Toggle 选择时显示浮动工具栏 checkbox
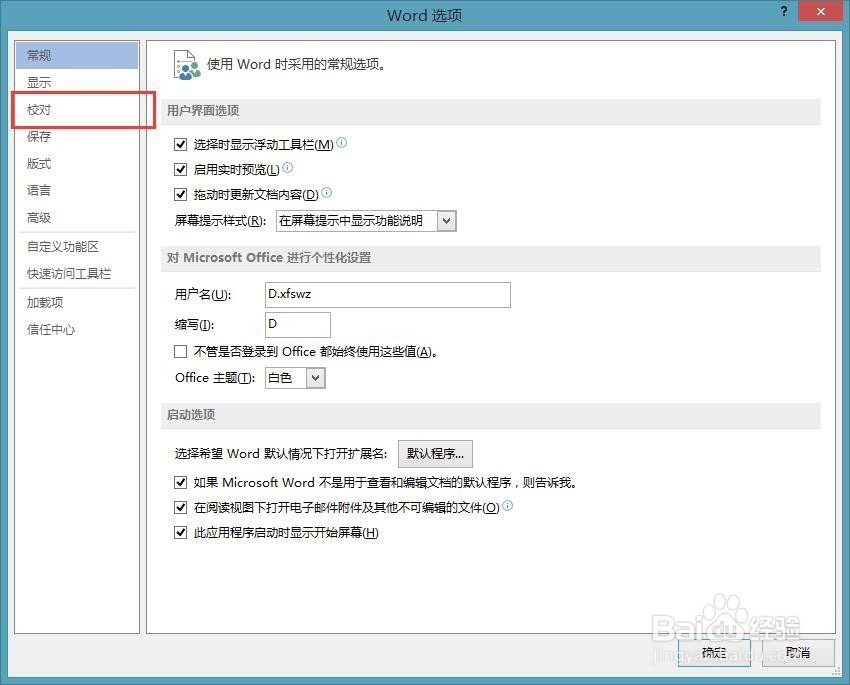Viewport: 850px width, 685px height. [181, 145]
